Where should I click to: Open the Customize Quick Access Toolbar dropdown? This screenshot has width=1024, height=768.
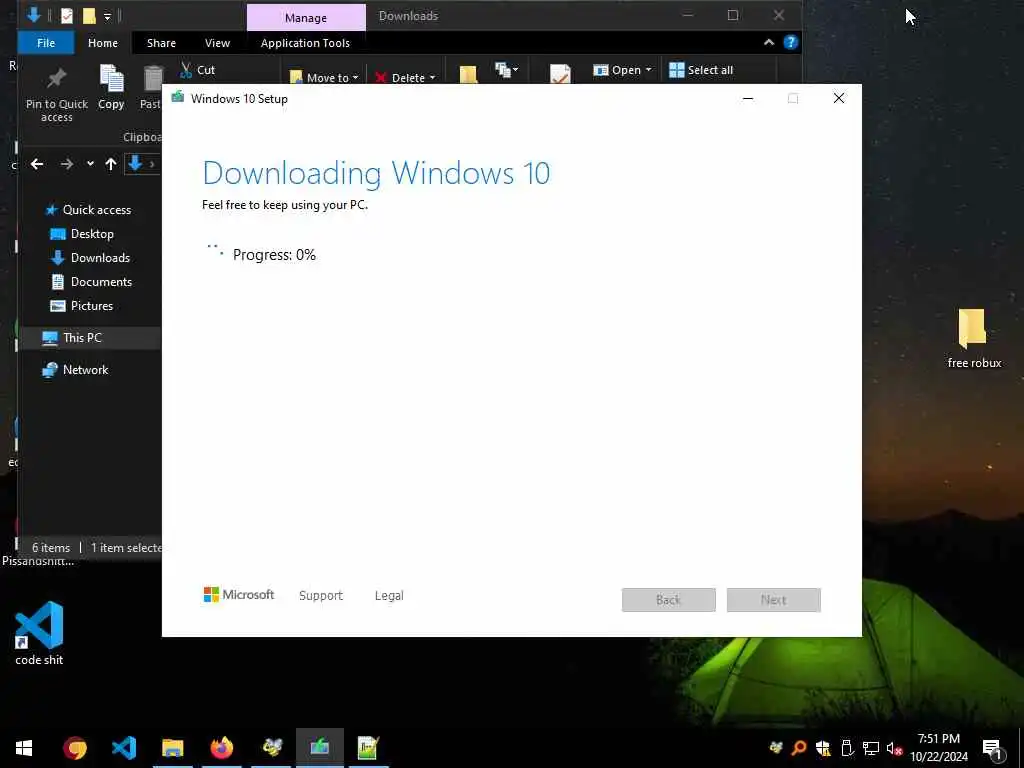point(108,16)
